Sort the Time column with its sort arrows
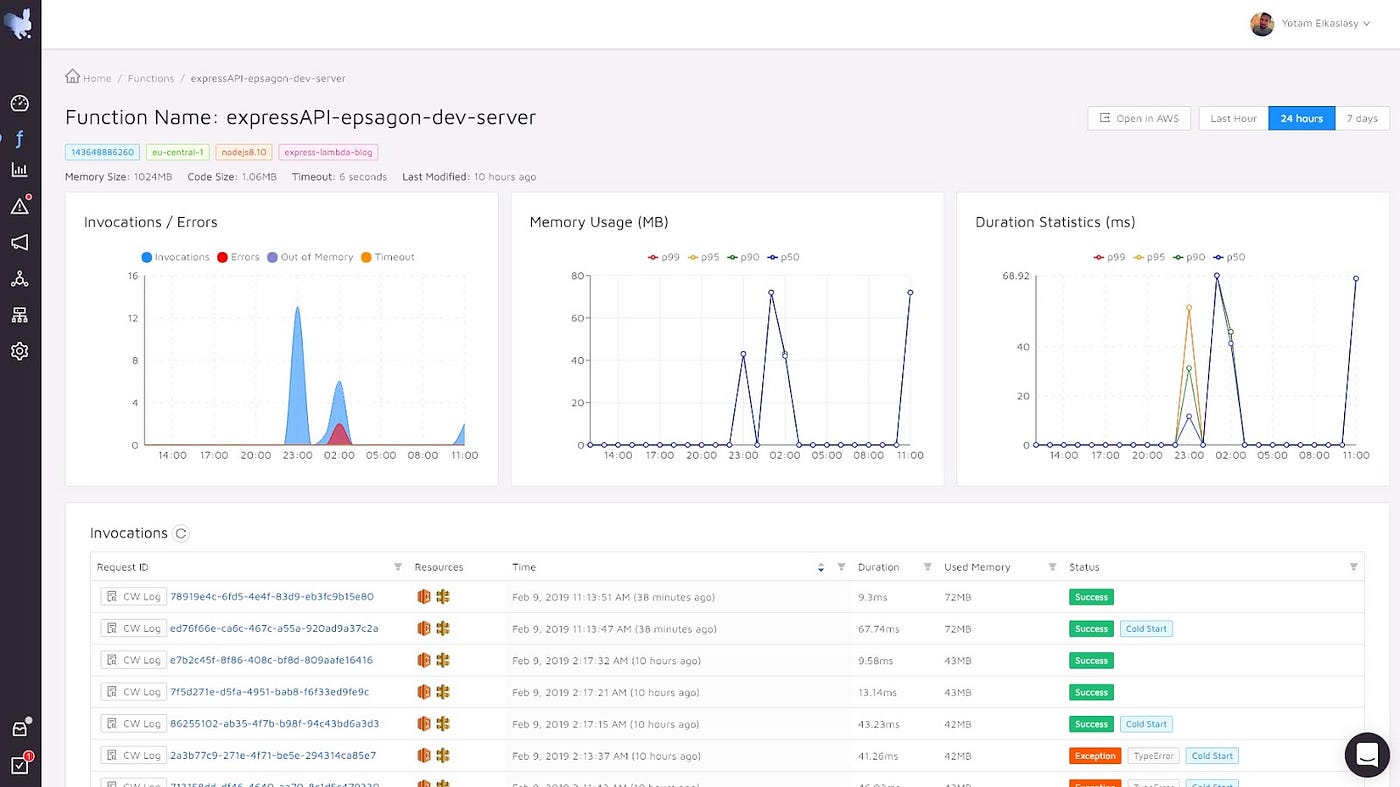The height and width of the screenshot is (787, 1400). pyautogui.click(x=821, y=567)
